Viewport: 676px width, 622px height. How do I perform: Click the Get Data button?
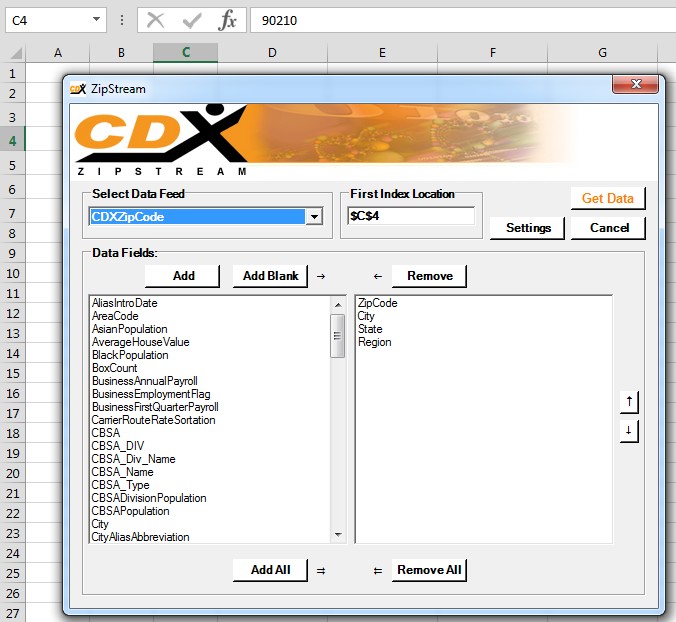click(608, 198)
